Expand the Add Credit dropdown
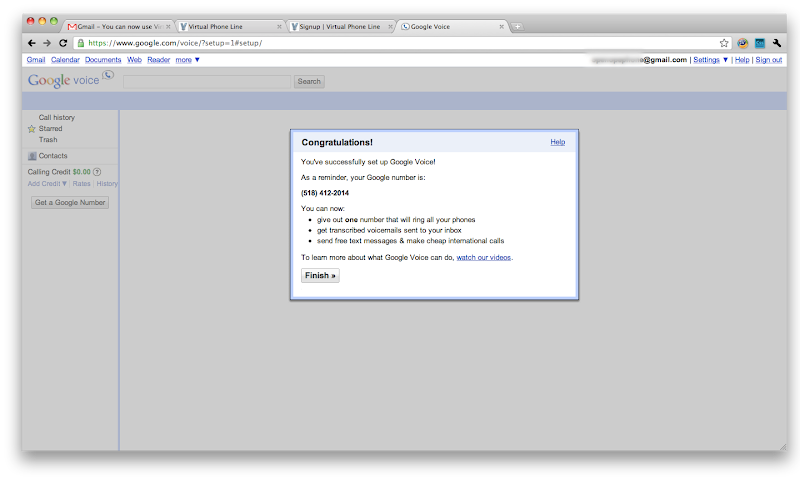 [x=47, y=184]
